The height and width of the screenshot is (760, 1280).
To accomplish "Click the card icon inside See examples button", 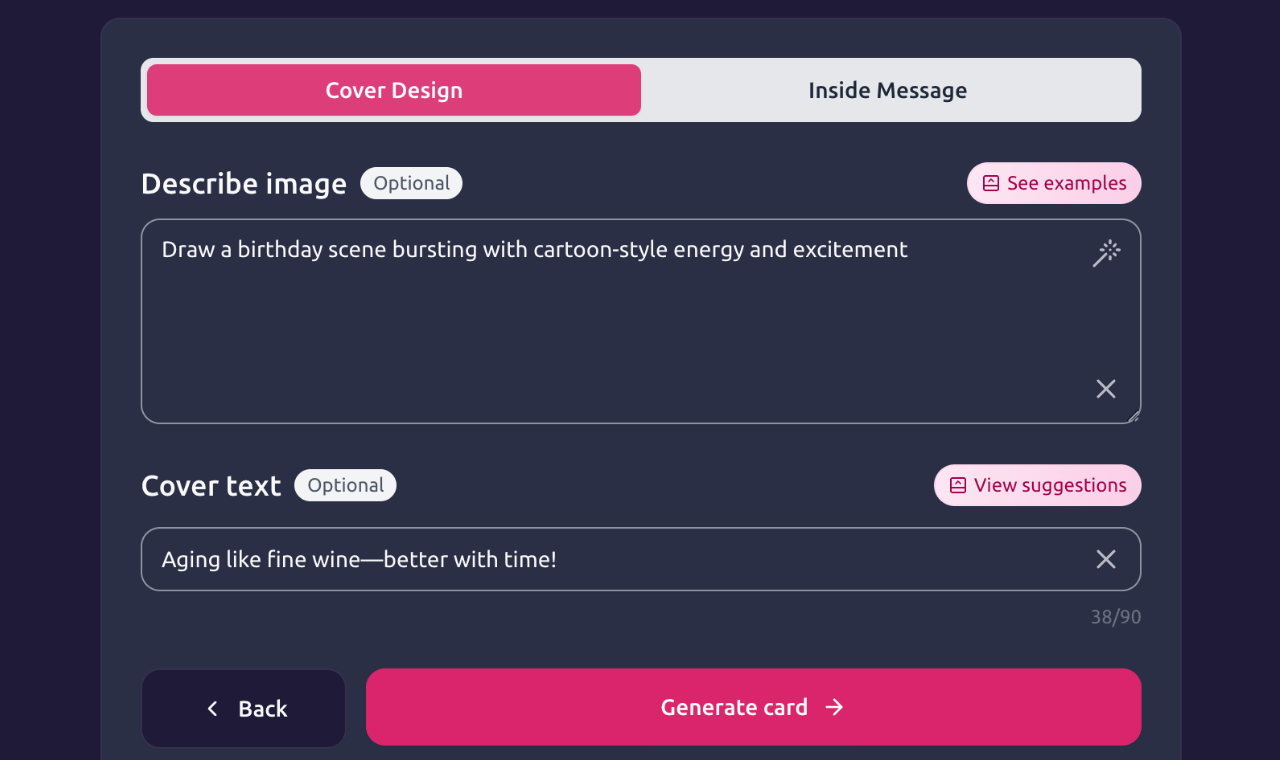I will click(x=990, y=182).
